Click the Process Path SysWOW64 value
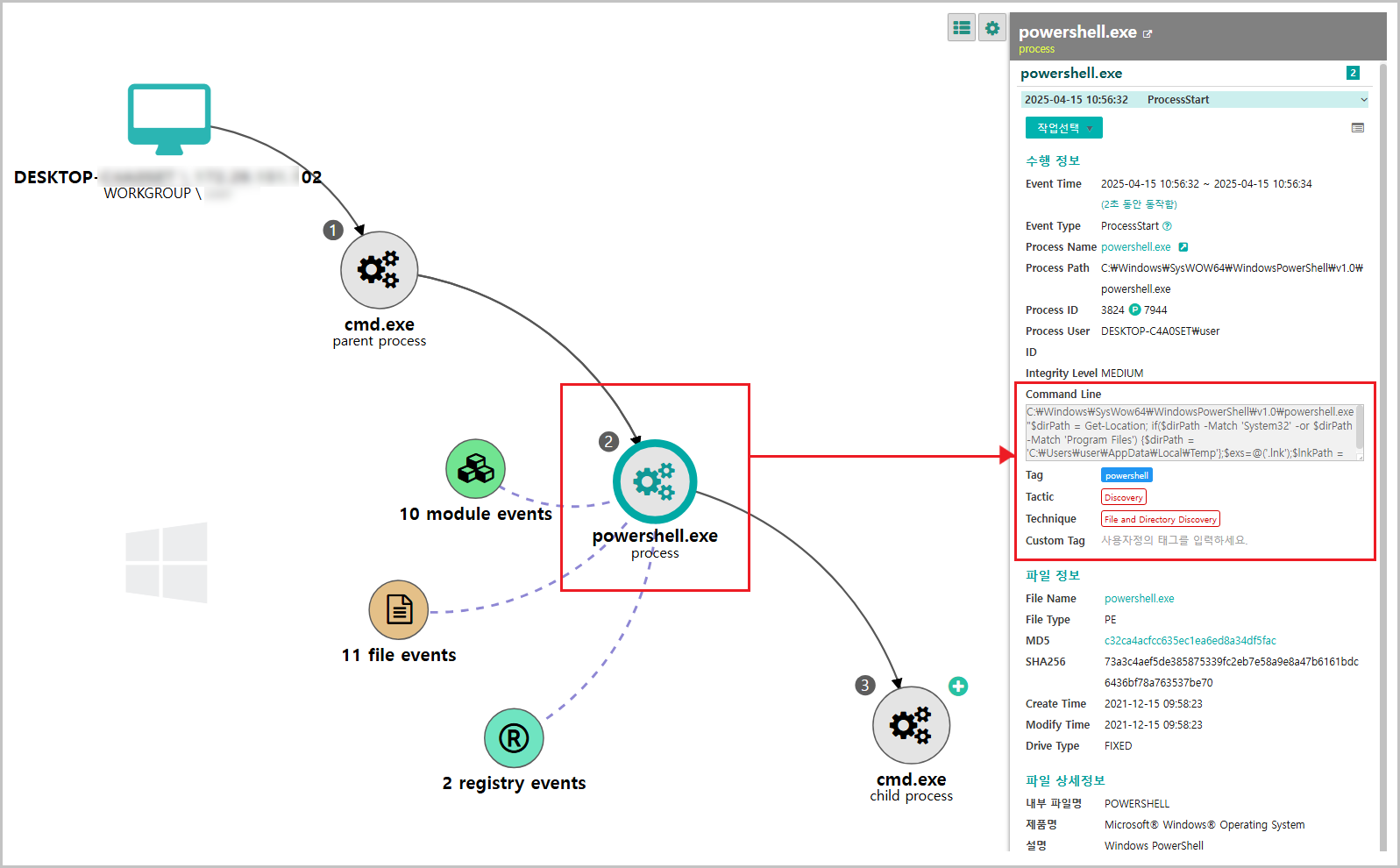This screenshot has height=868, width=1400. 1232,279
